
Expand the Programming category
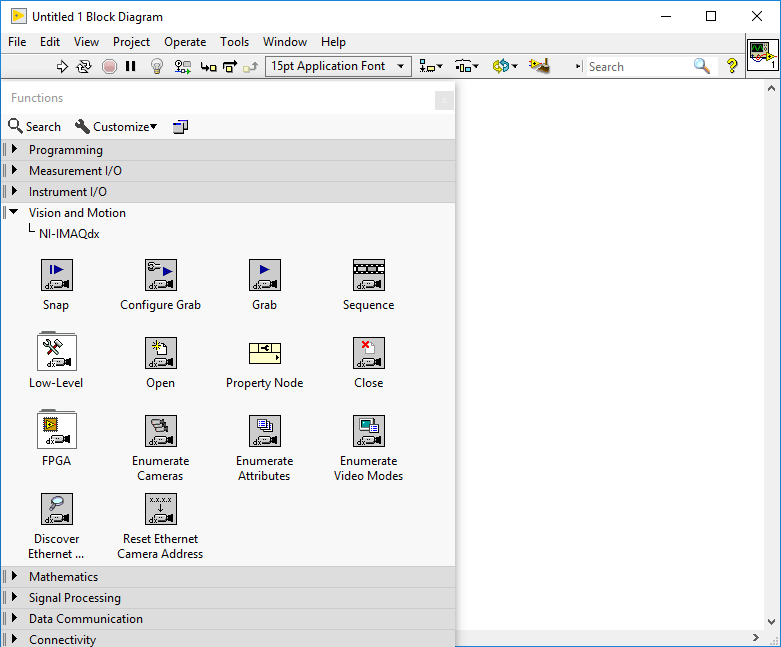coord(14,149)
